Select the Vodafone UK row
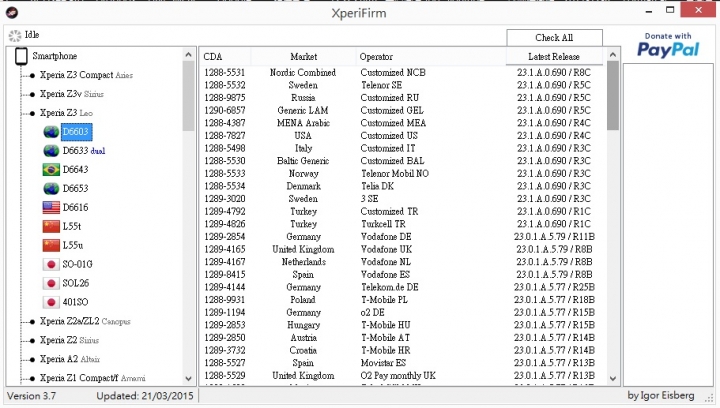 403,249
